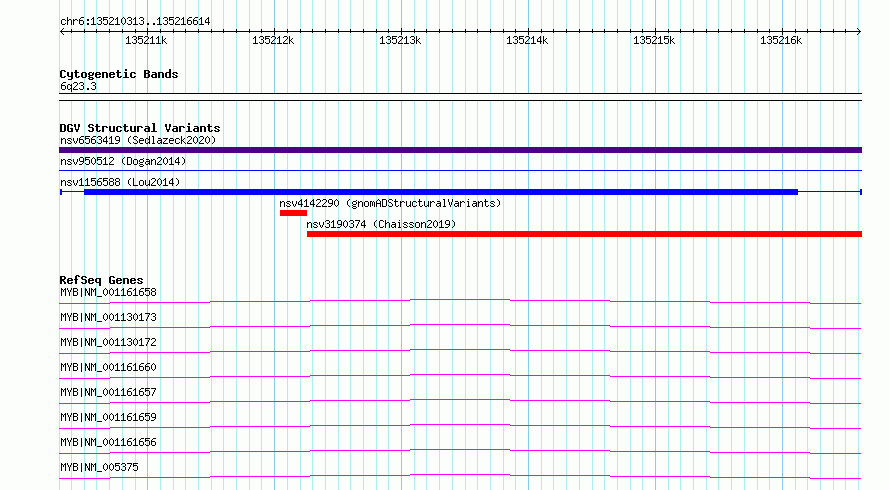Select the thick blue nsv1156588 variant bar
Viewport: 890px width, 490px height.
[x=441, y=192]
